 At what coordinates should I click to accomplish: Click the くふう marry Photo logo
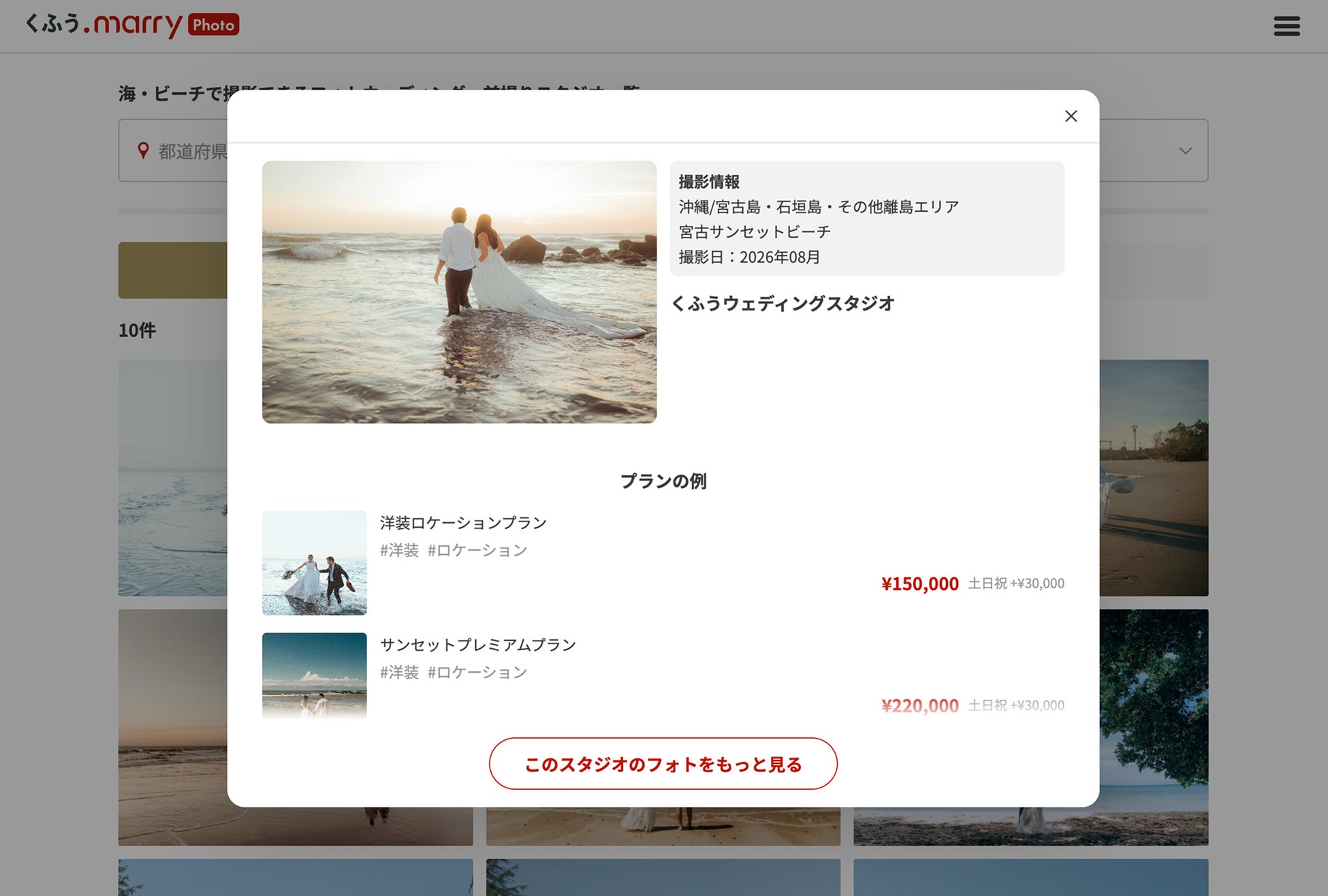point(132,25)
